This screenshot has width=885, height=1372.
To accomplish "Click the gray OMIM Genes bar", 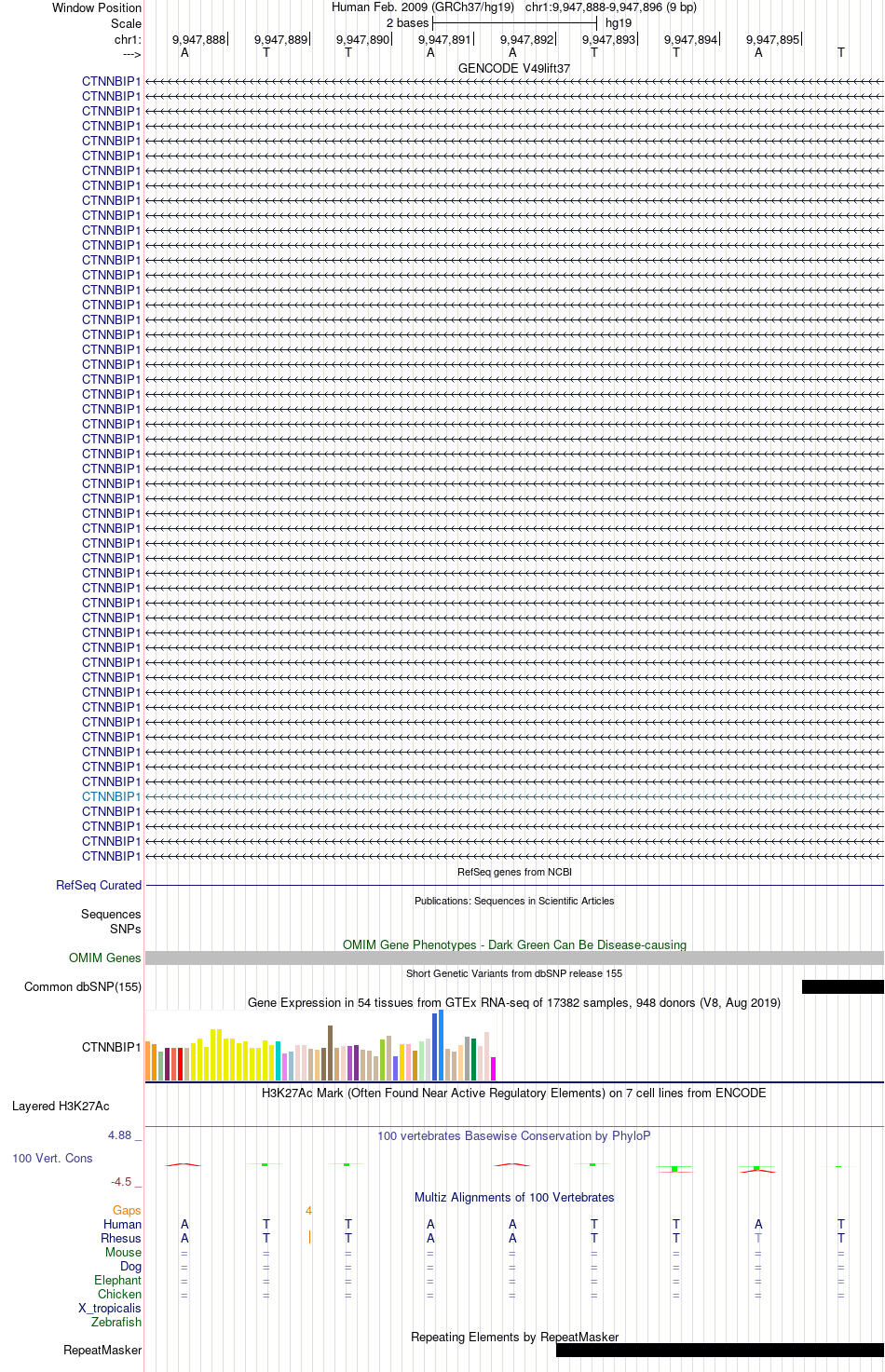I will (x=514, y=958).
